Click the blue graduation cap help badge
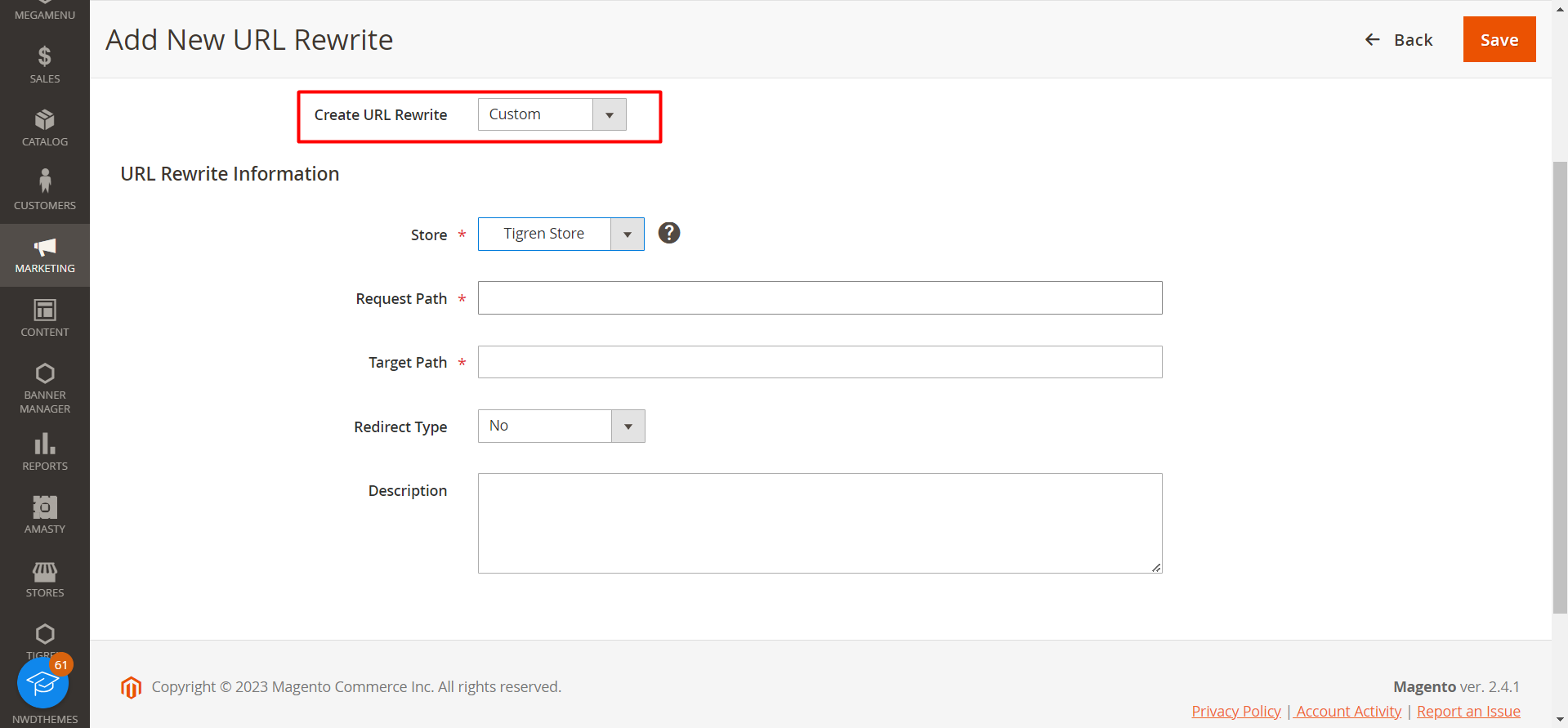Screen dimensions: 1568x728 [42, 683]
